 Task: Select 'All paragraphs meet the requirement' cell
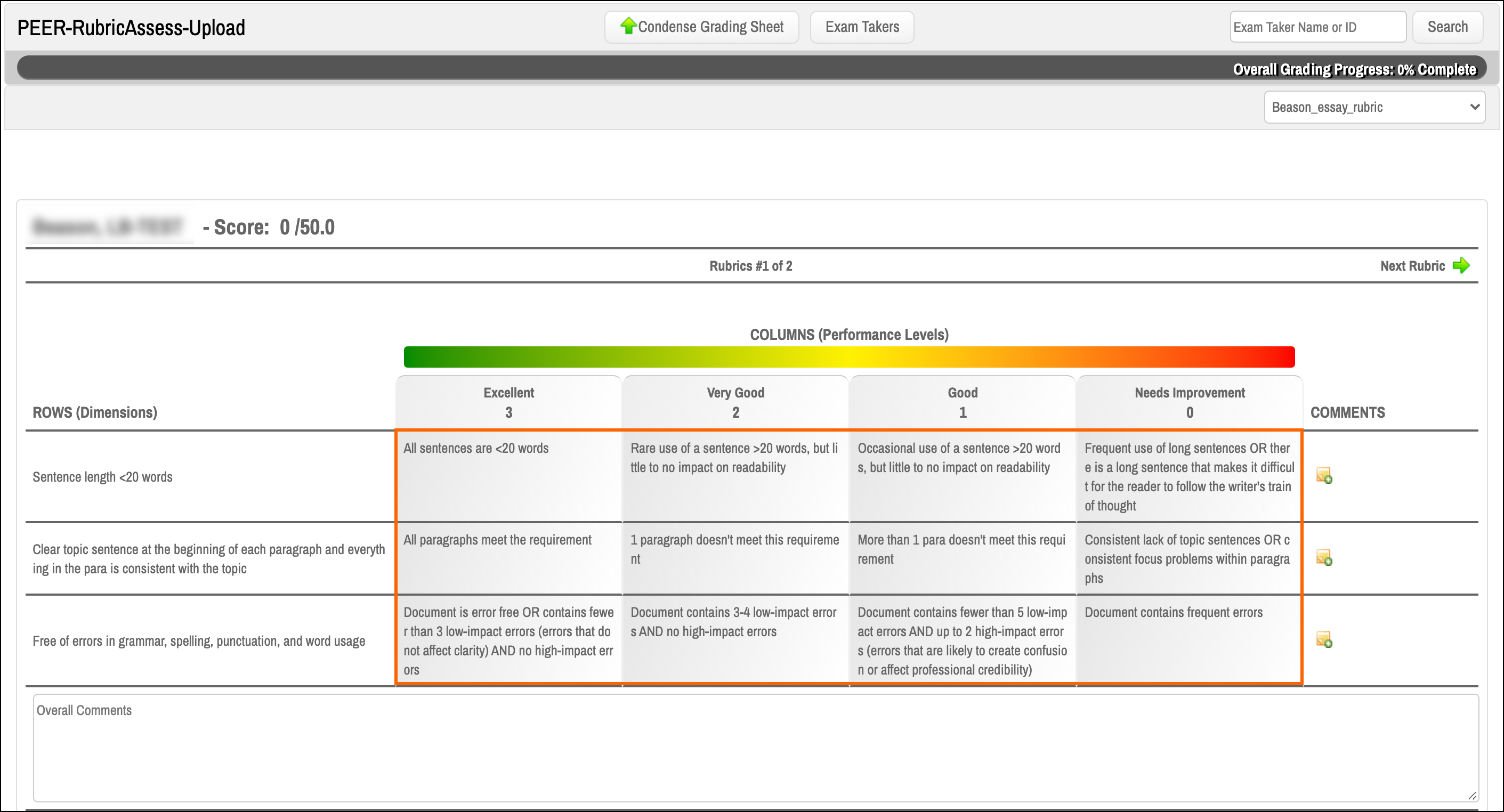point(508,559)
